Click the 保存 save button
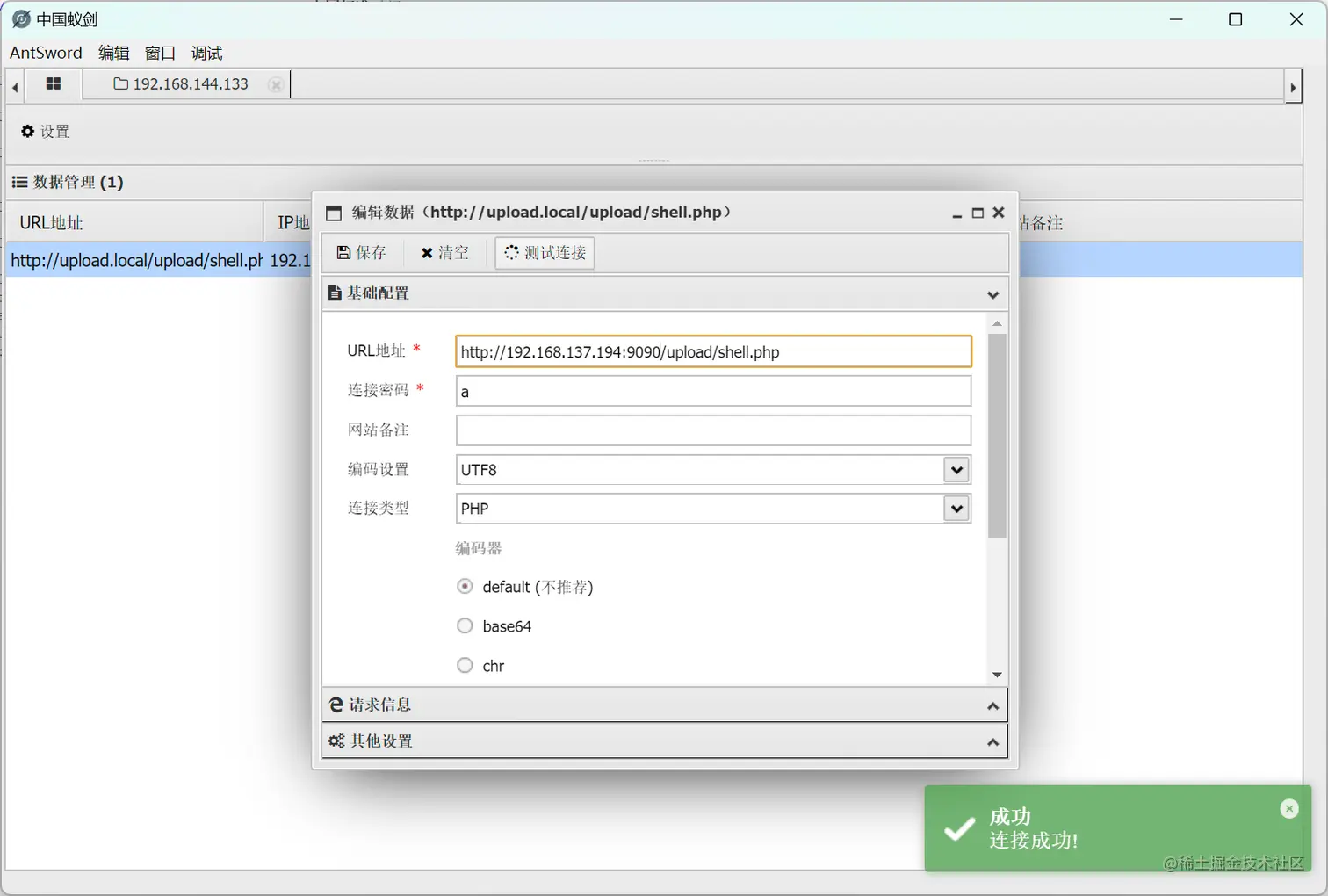This screenshot has width=1328, height=896. pyautogui.click(x=361, y=253)
